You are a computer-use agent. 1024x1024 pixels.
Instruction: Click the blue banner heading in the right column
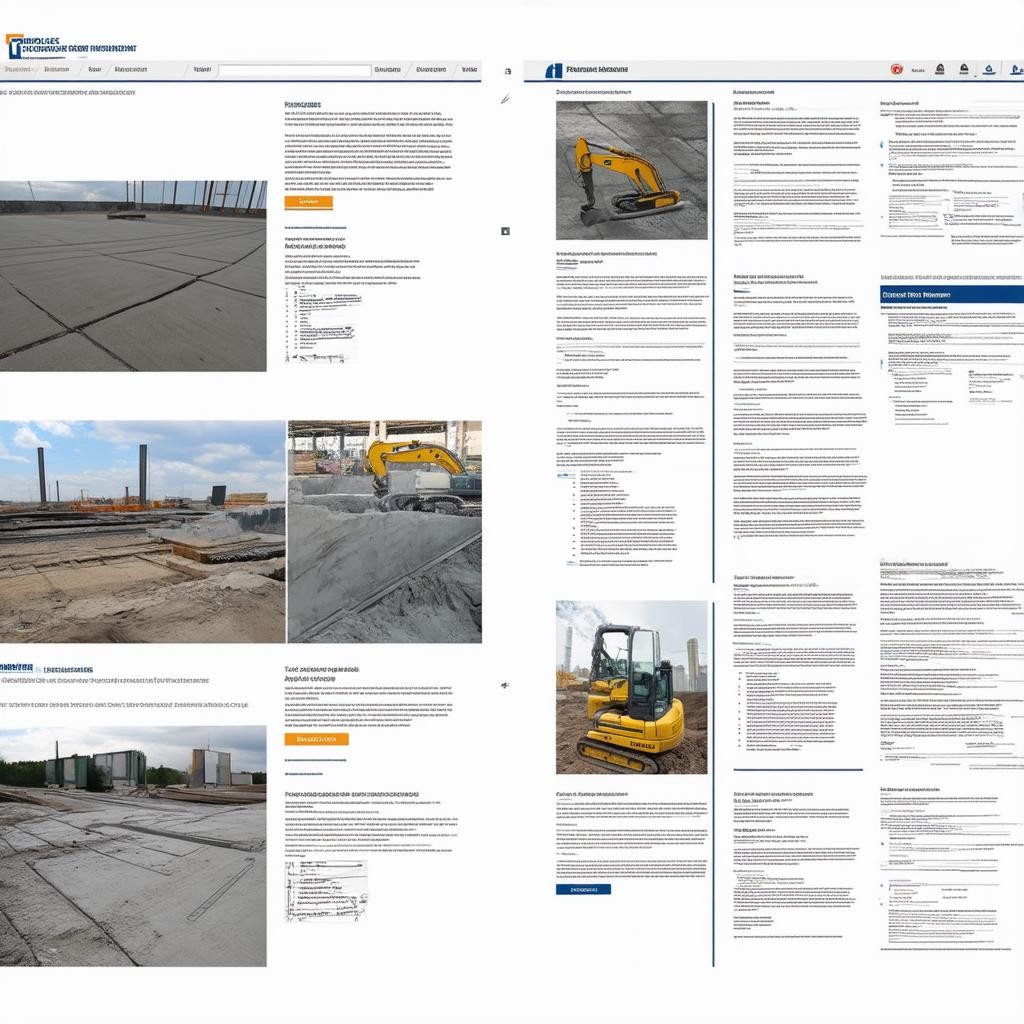click(x=951, y=295)
